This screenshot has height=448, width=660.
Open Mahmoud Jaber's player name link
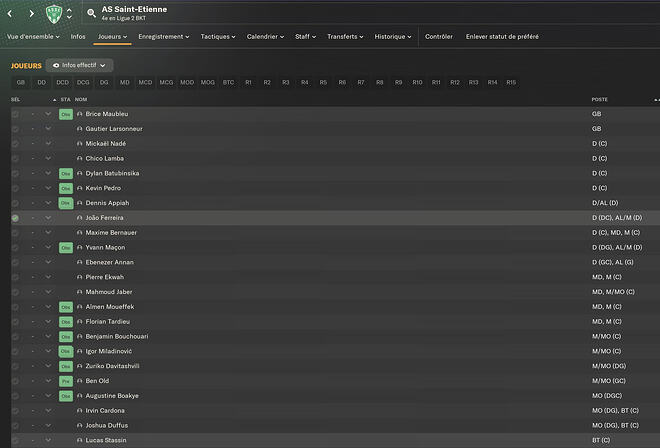109,292
